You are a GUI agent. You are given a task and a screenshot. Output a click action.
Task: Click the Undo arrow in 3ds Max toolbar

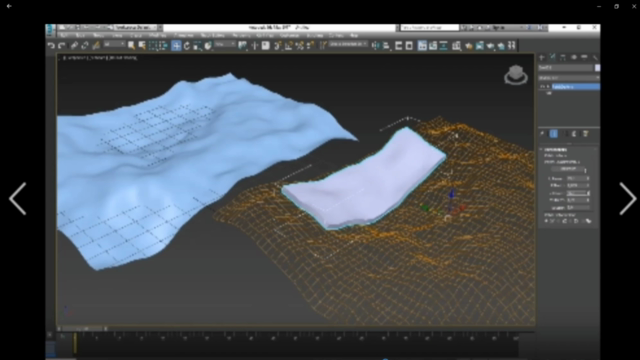[51, 45]
